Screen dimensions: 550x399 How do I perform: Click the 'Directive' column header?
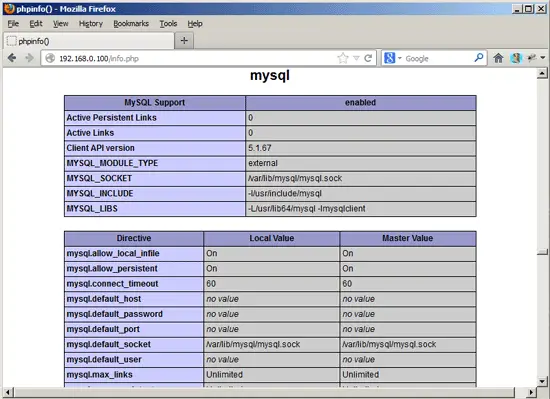click(134, 238)
